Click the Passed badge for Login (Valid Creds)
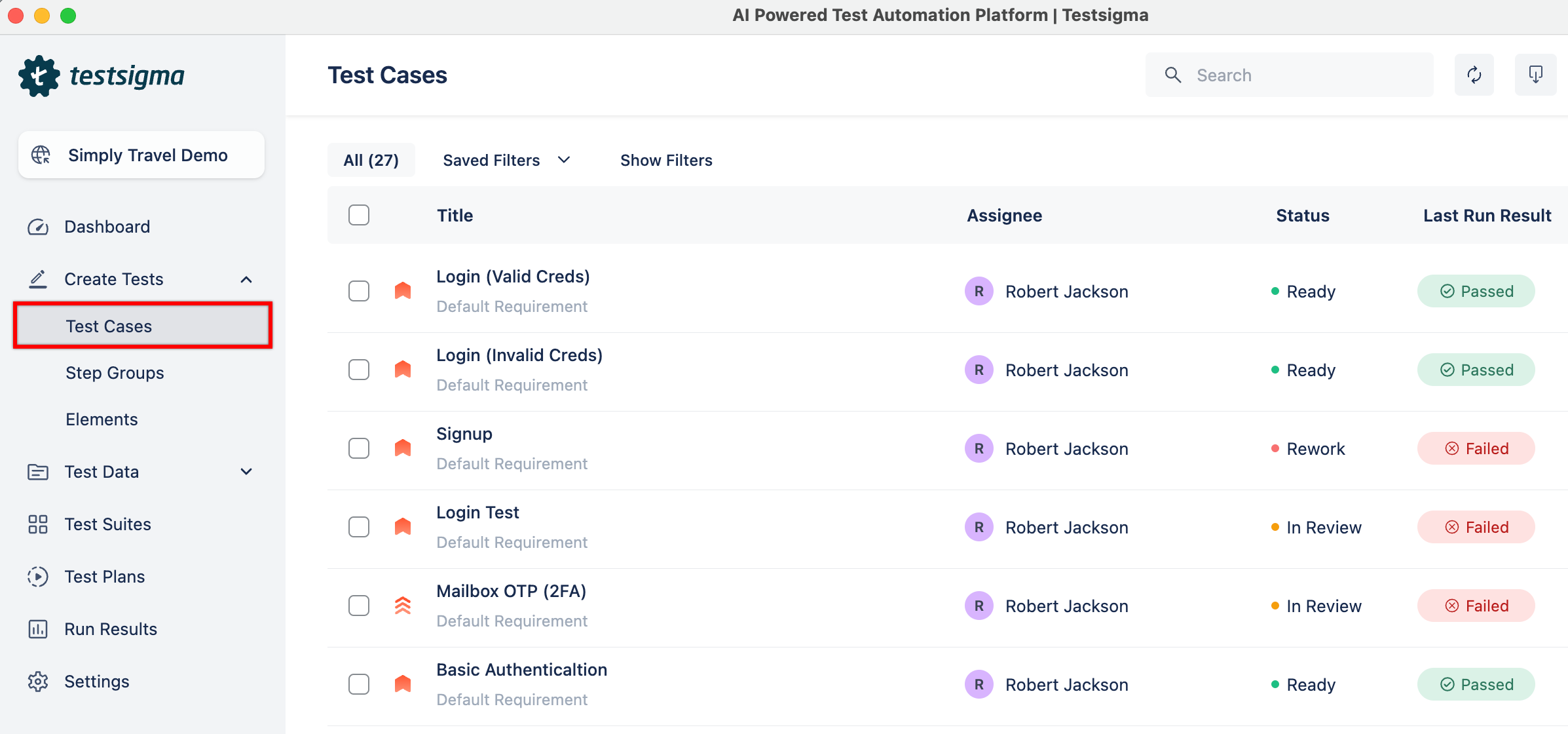The image size is (1568, 734). 1476,291
